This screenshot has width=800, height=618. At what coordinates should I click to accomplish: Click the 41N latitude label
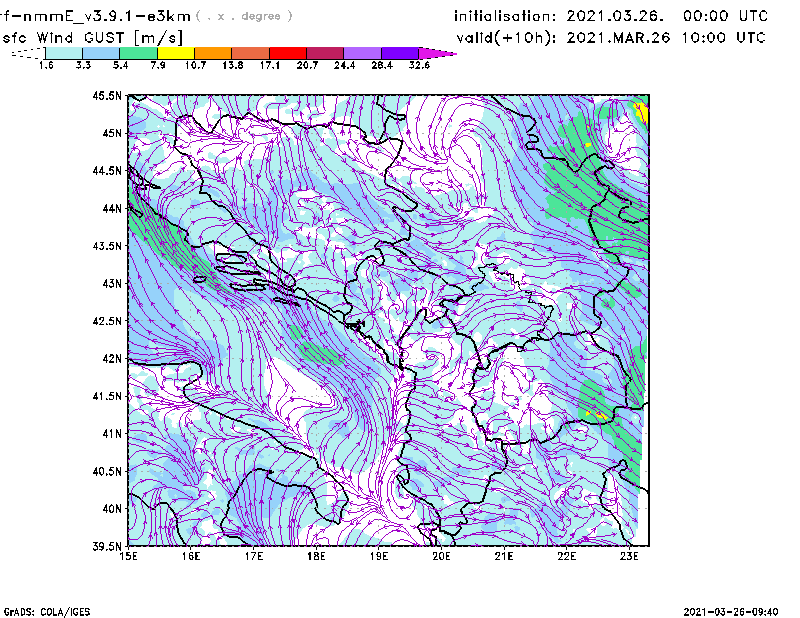(112, 434)
